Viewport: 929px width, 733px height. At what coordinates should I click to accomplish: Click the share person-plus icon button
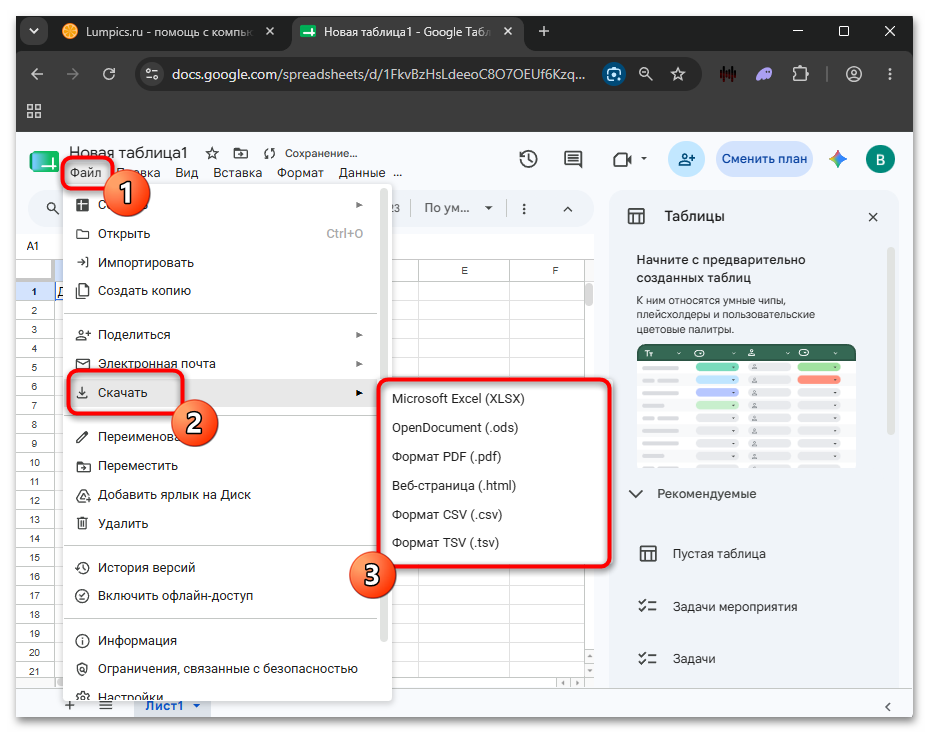(686, 159)
